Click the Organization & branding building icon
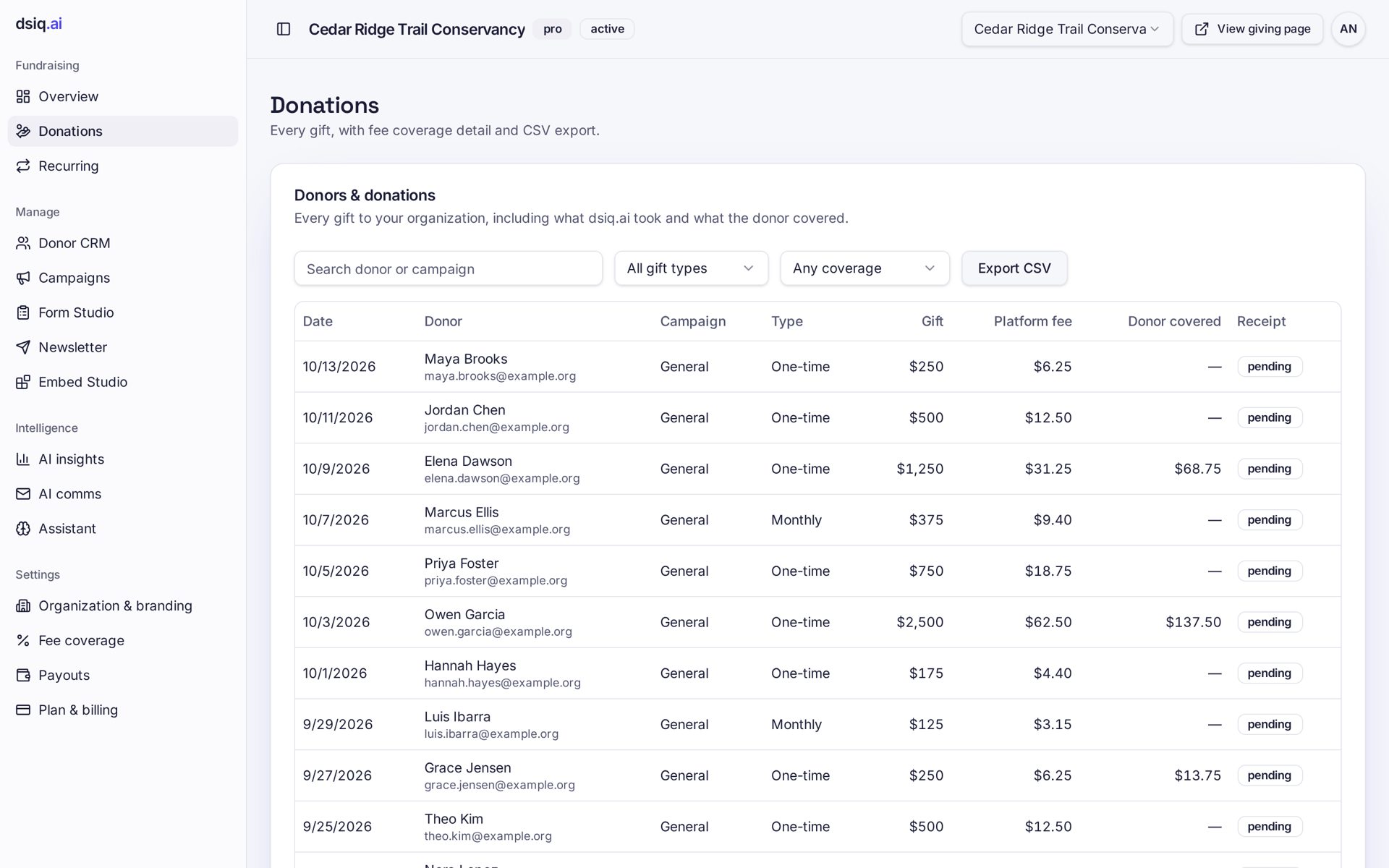 23,606
